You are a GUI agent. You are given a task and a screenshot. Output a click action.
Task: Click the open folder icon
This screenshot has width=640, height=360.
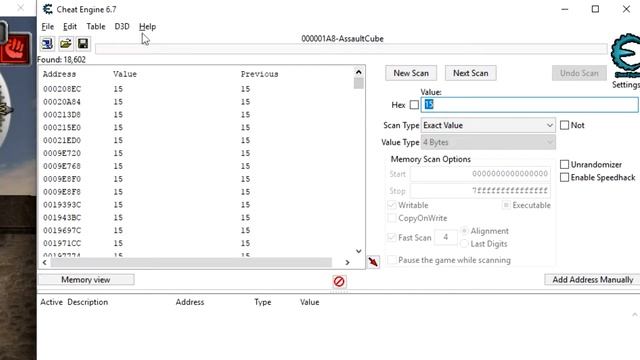[x=65, y=44]
